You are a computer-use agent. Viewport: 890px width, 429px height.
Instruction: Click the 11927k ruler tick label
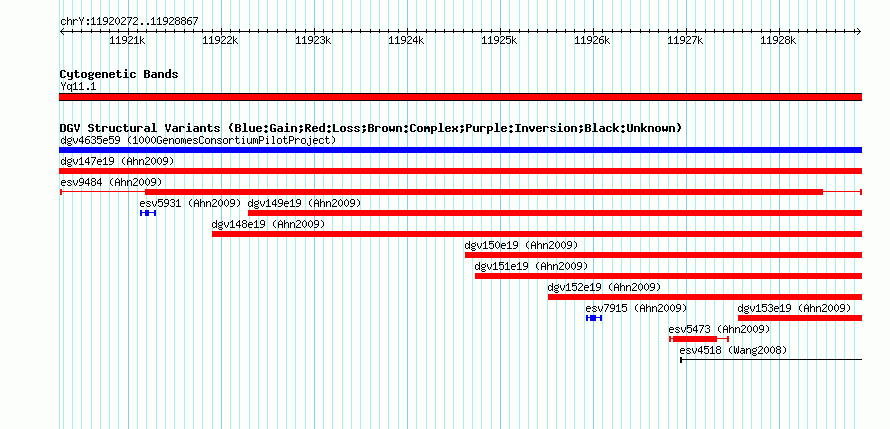pyautogui.click(x=686, y=40)
